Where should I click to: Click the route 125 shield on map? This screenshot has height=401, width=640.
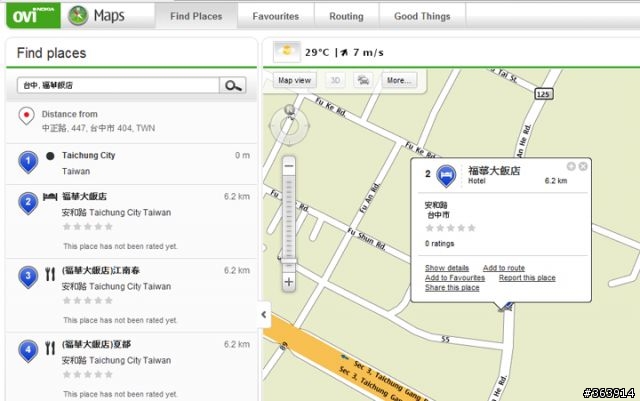pyautogui.click(x=543, y=94)
